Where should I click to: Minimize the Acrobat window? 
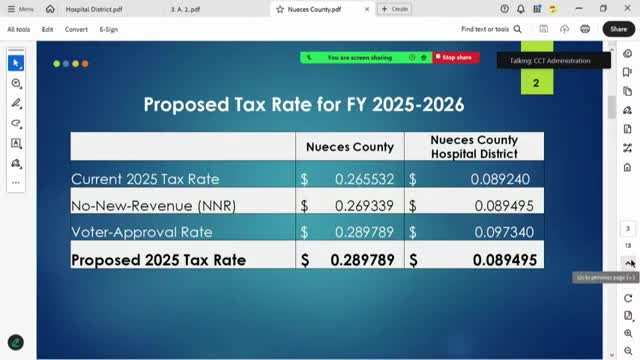pyautogui.click(x=579, y=9)
